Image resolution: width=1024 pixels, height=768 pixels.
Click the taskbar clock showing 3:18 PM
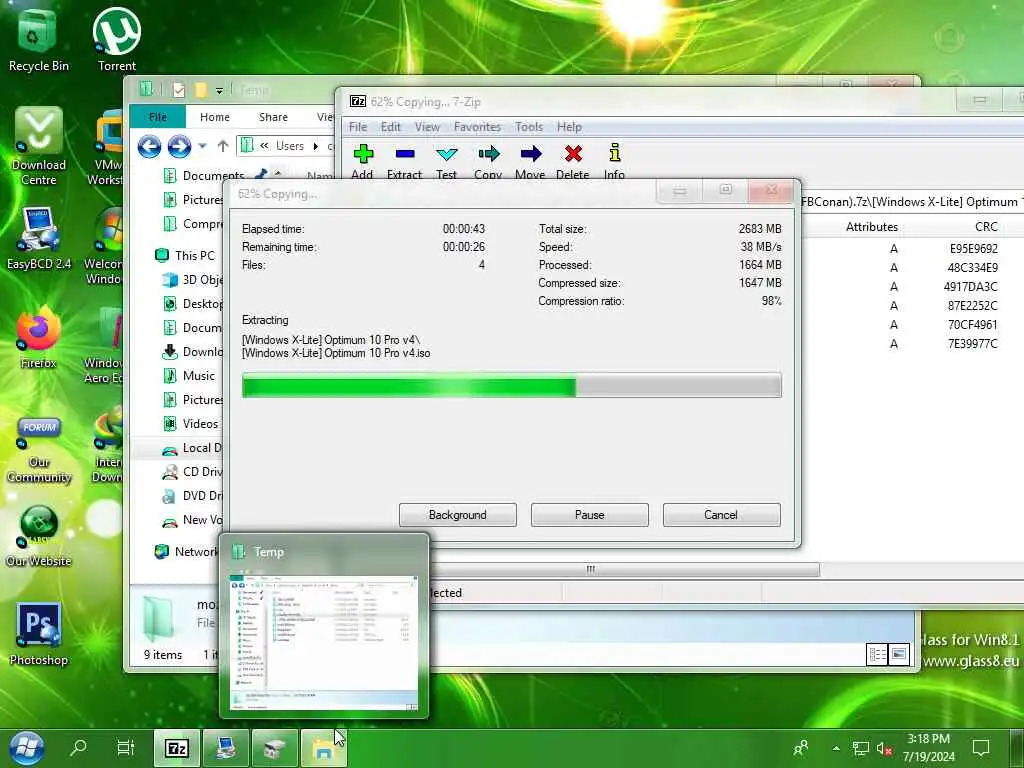coord(929,748)
